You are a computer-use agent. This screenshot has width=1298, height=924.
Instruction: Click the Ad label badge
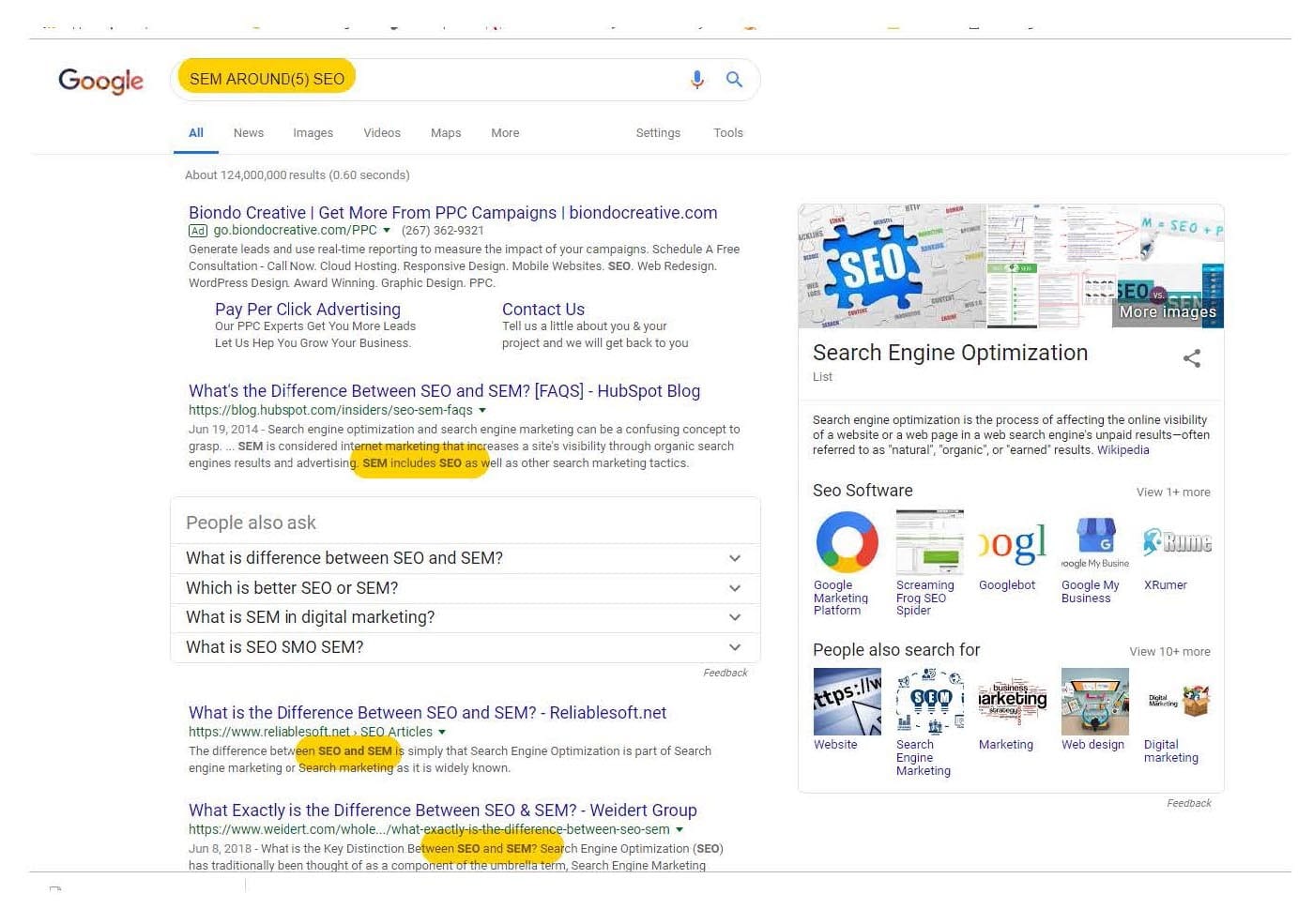(198, 231)
